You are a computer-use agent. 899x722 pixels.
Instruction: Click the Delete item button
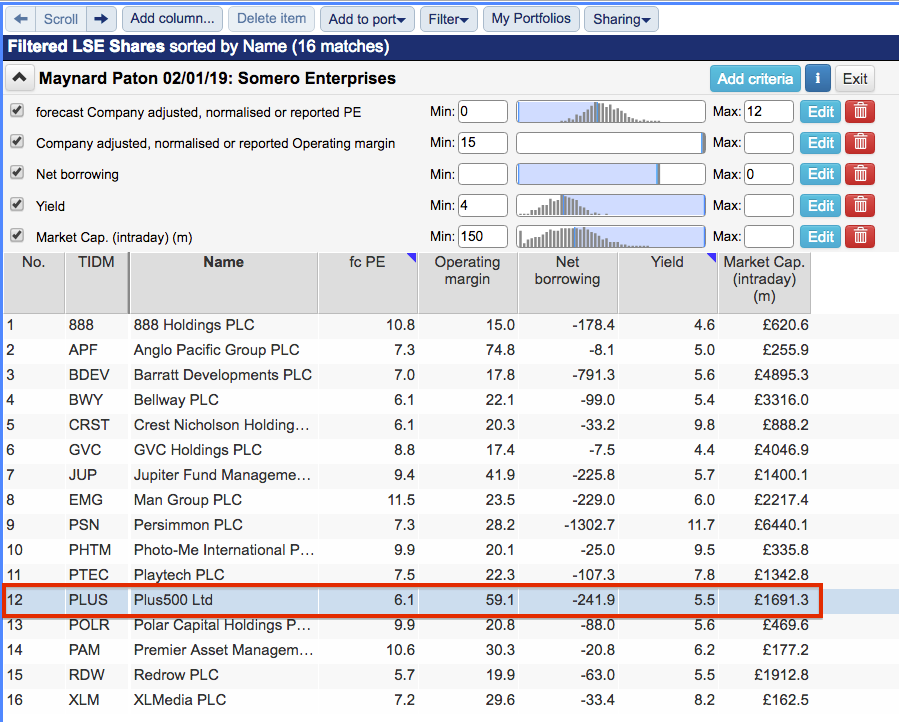click(x=271, y=19)
